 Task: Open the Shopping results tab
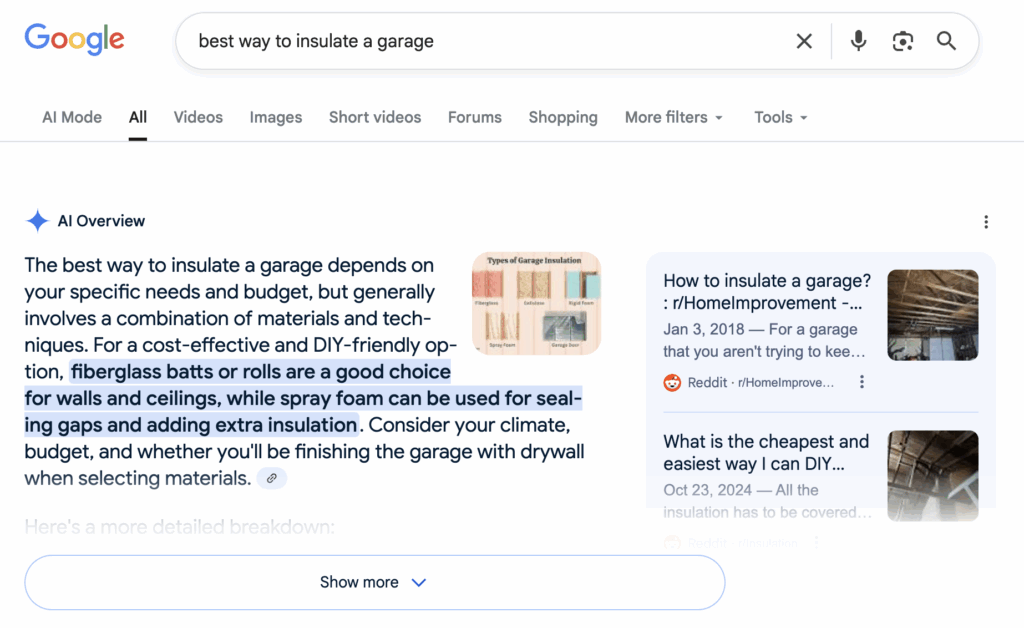[x=563, y=117]
